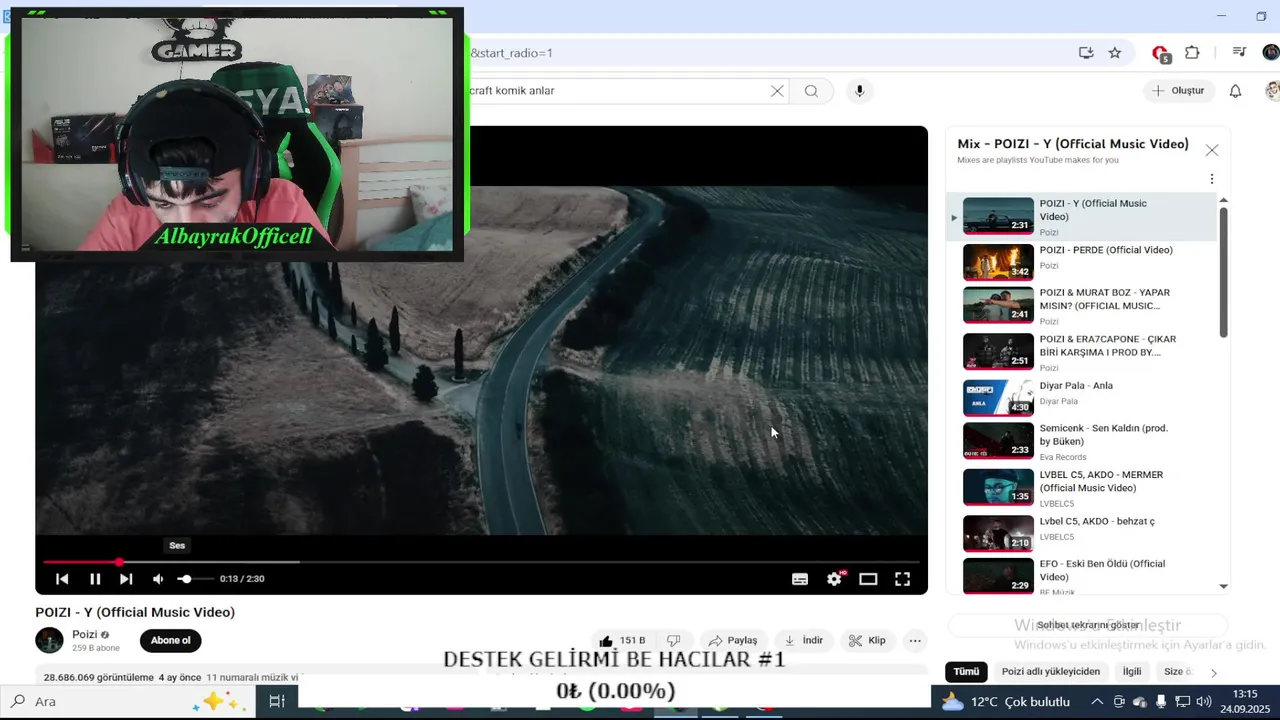Open the Poizi channel avatar
Image resolution: width=1280 pixels, height=720 pixels.
point(49,640)
